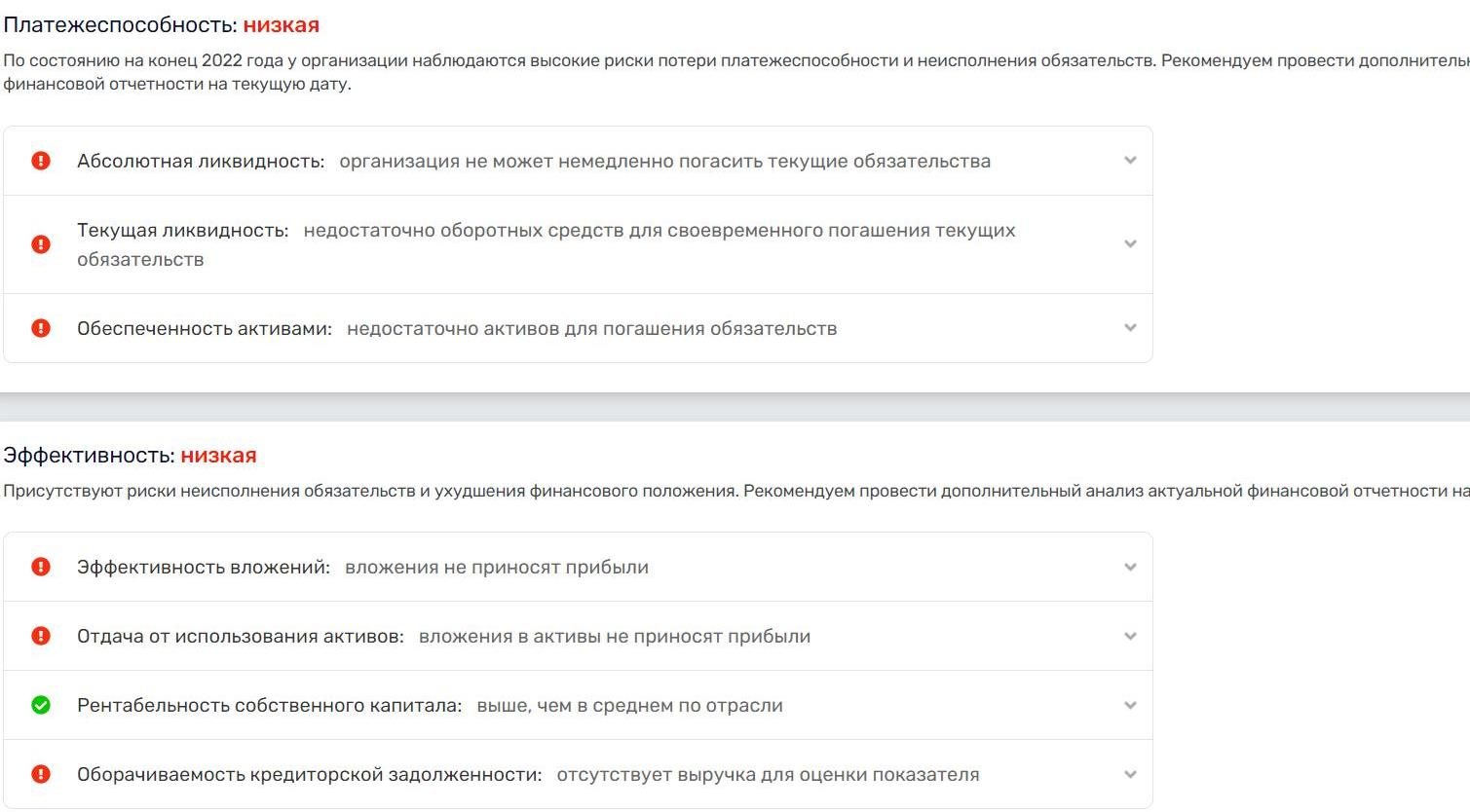Expand the Эффективность вложений row chevron
The height and width of the screenshot is (812, 1470).
click(x=1130, y=567)
